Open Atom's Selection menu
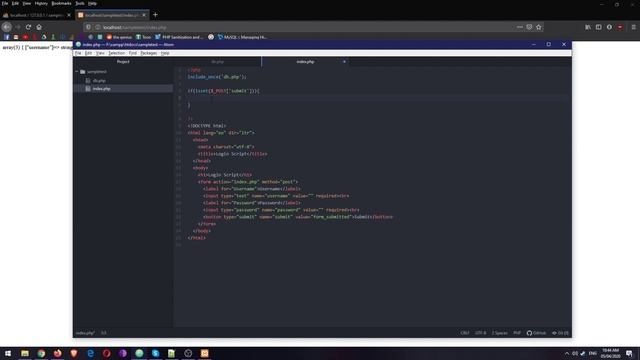 point(116,53)
